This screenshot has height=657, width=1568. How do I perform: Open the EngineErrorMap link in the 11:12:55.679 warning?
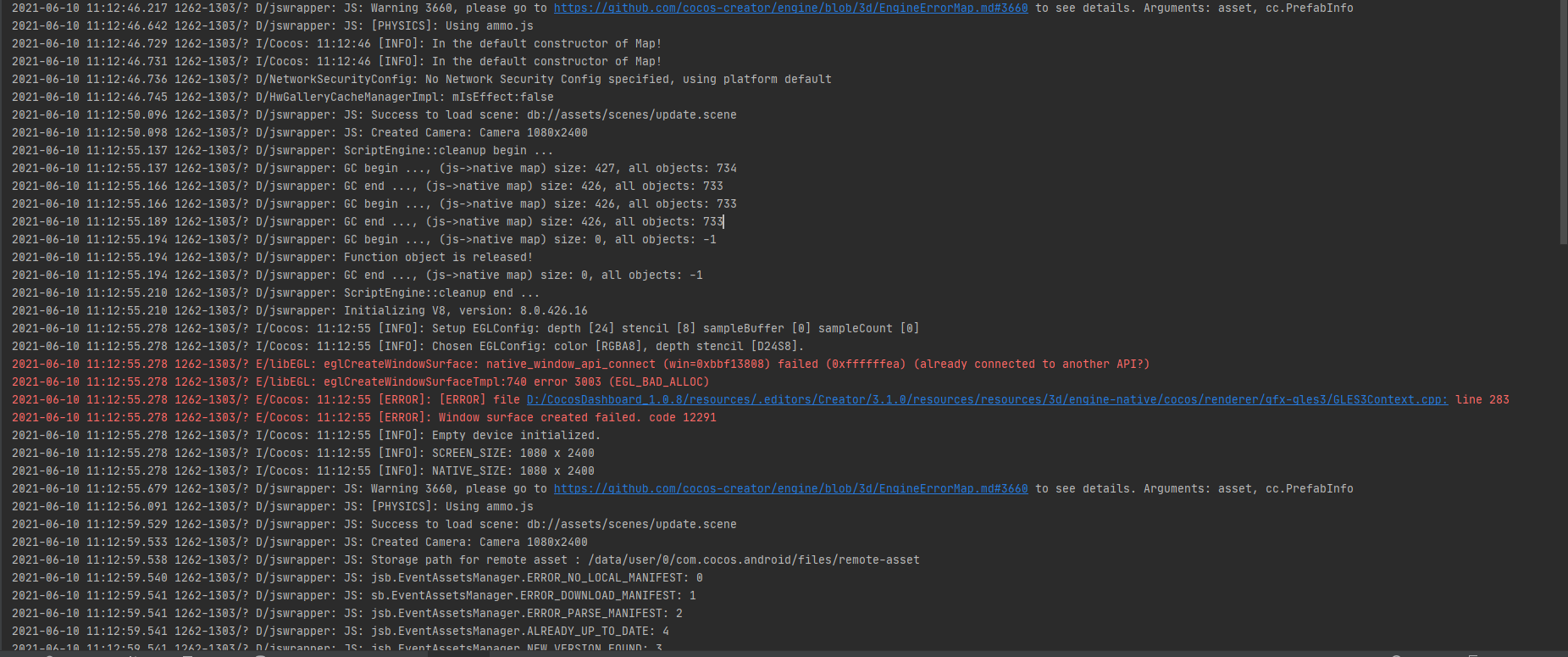tap(790, 488)
